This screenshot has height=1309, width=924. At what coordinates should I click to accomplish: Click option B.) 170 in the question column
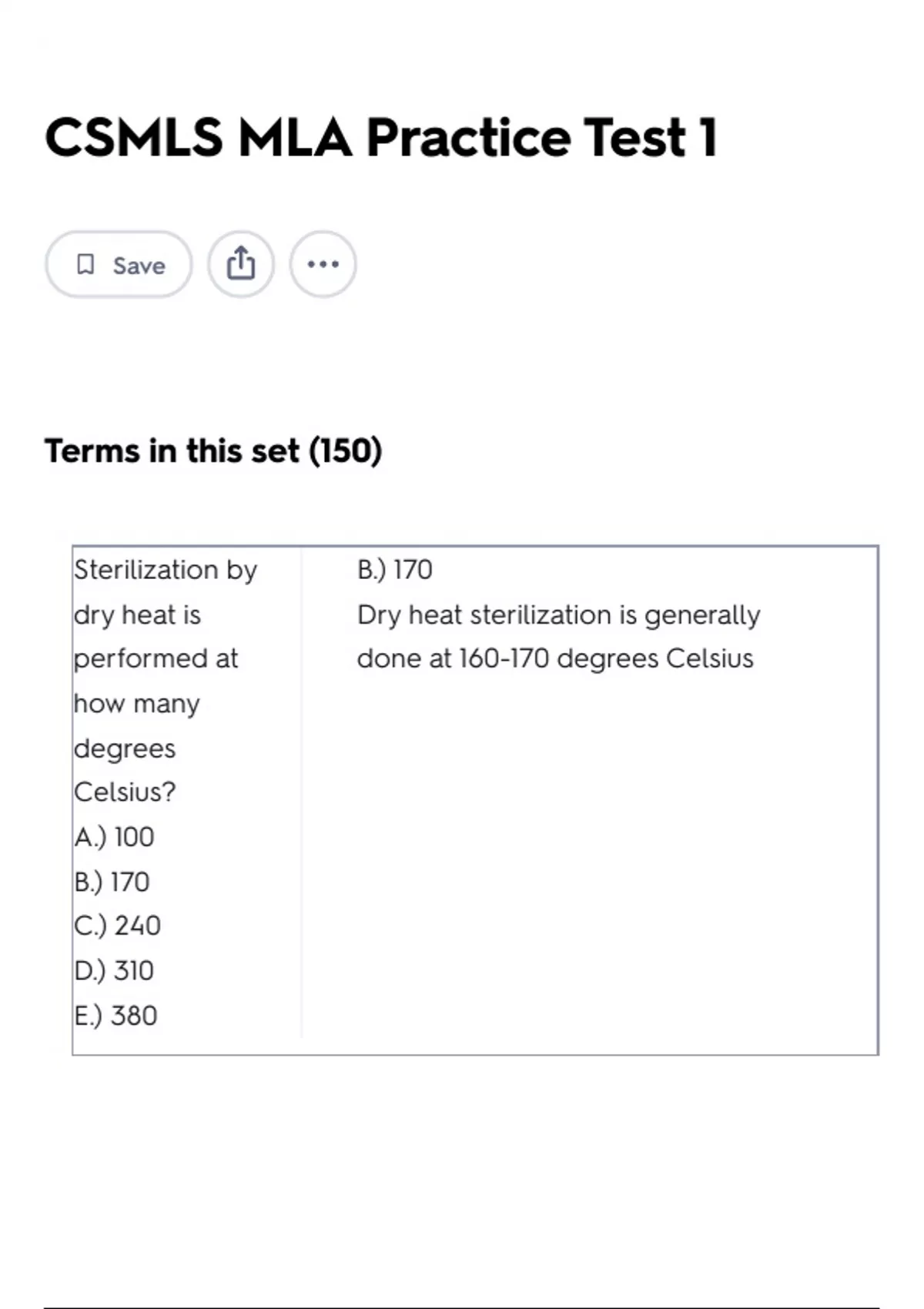point(112,882)
